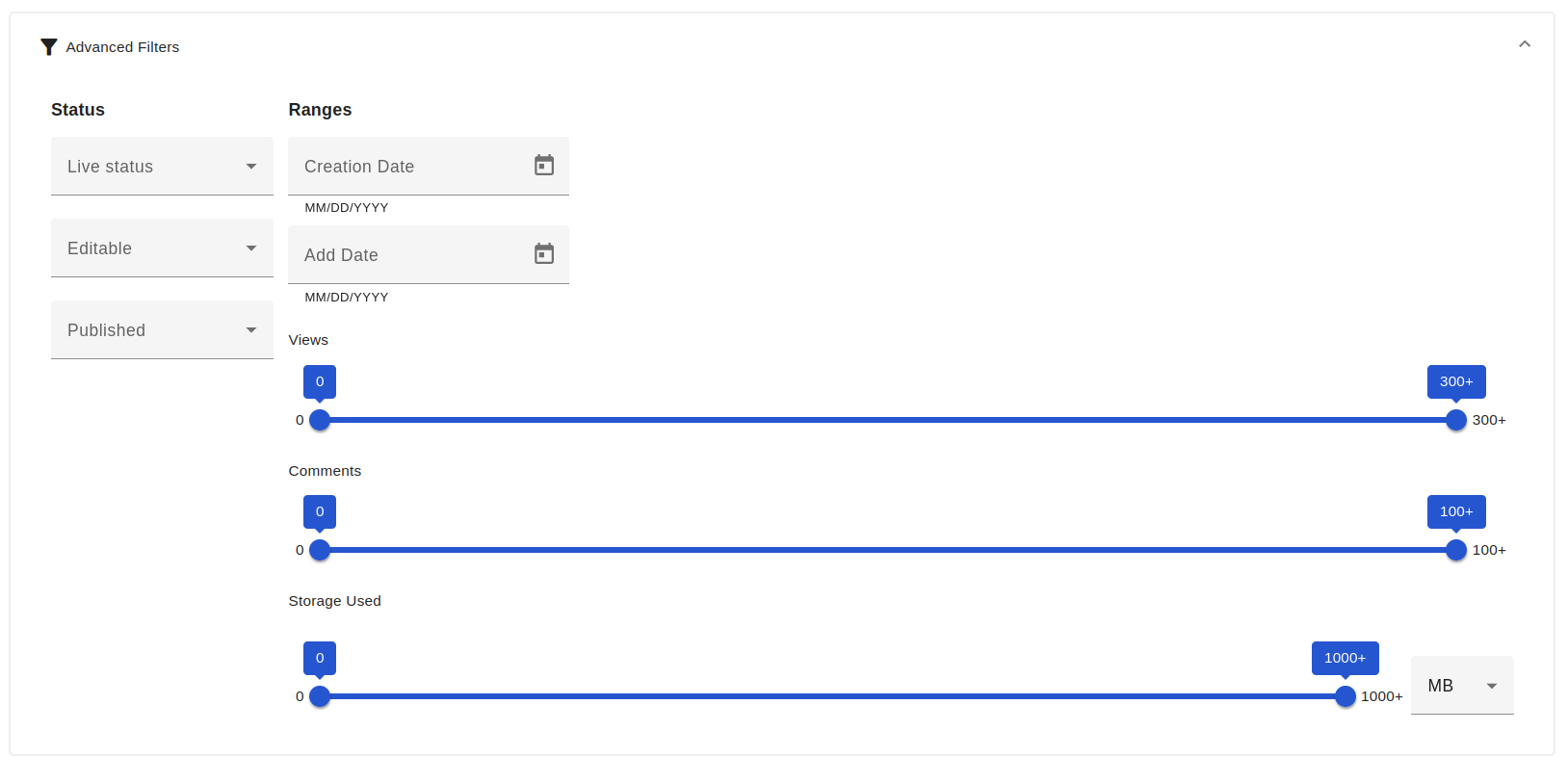Click the Views slider 300+ maximum handle
This screenshot has width=1568, height=757.
[x=1456, y=420]
